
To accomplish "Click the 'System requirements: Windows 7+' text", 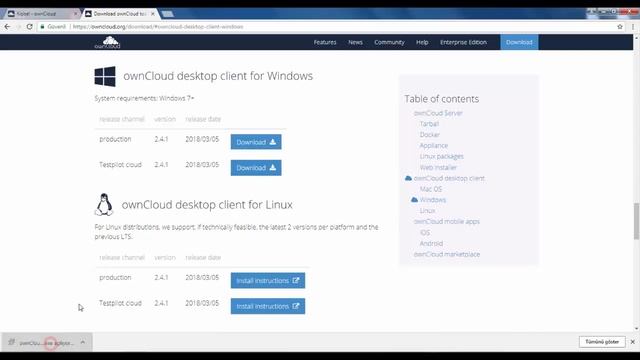I will (144, 98).
